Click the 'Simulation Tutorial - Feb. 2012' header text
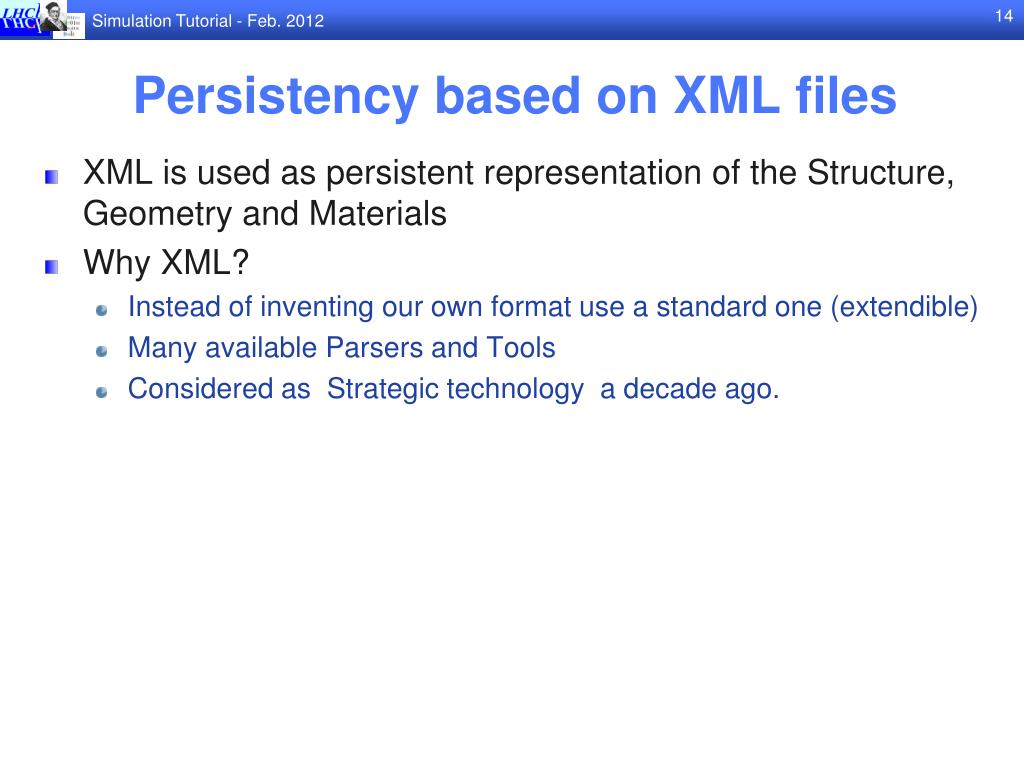The height and width of the screenshot is (768, 1024). point(208,21)
